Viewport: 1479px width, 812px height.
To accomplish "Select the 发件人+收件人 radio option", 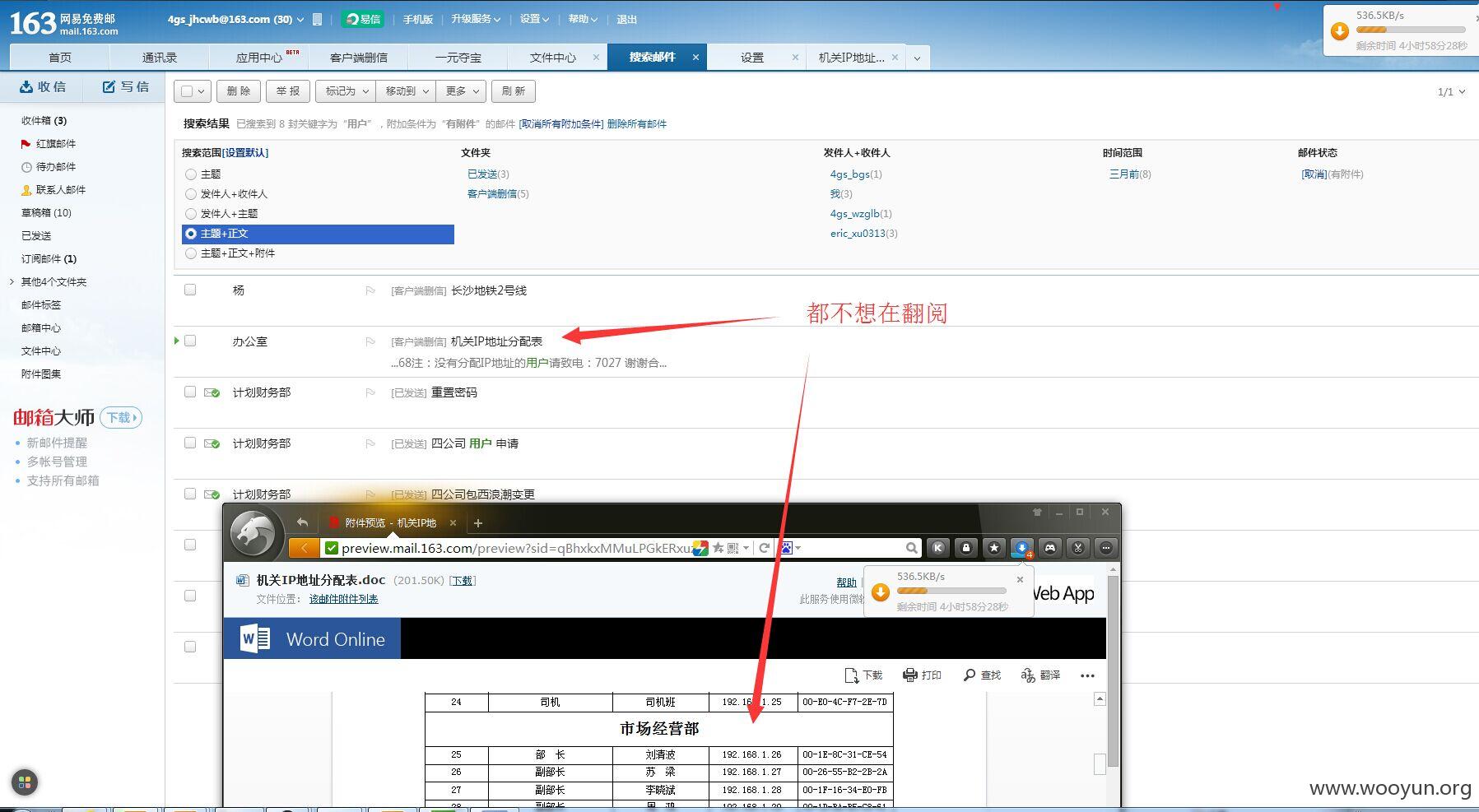I will [x=191, y=194].
